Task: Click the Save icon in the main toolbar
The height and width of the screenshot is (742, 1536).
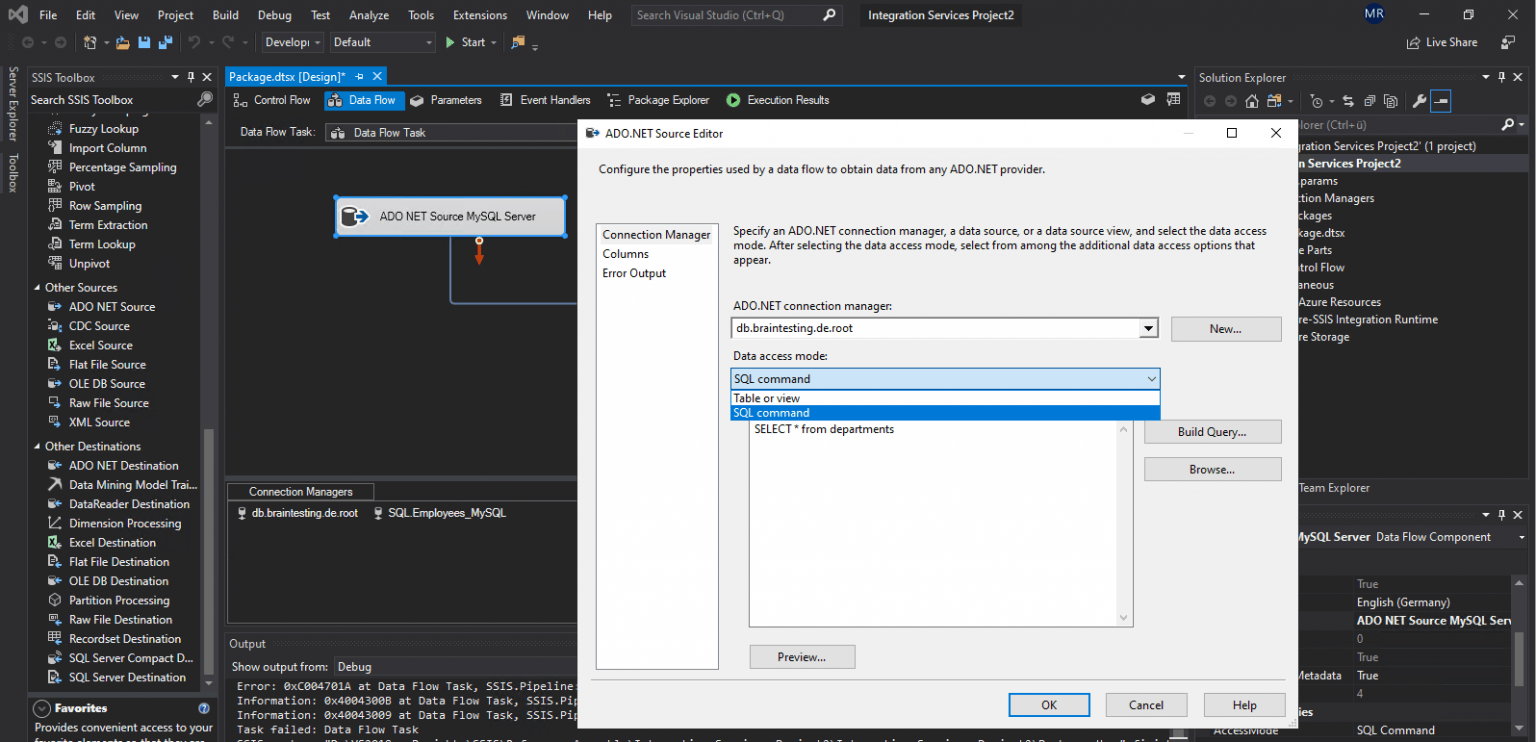Action: [143, 42]
